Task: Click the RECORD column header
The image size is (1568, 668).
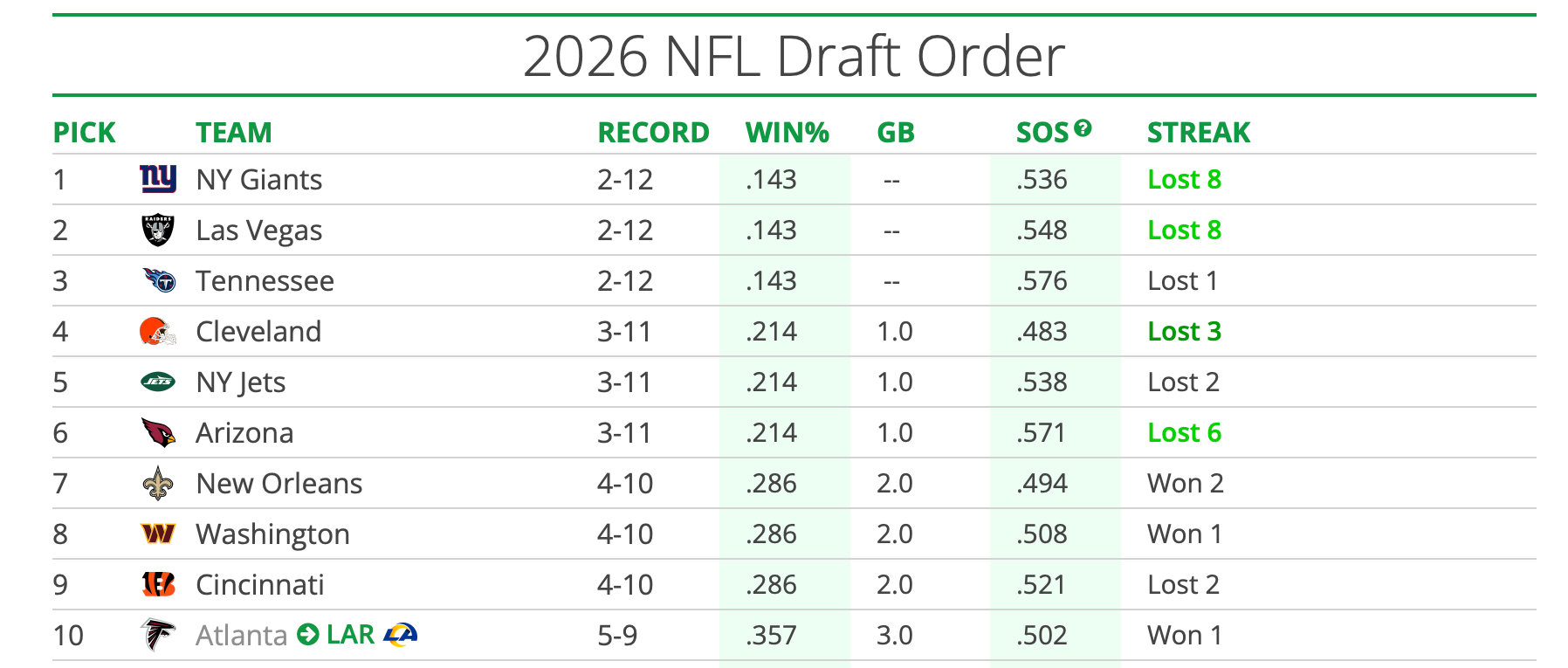Action: click(x=653, y=133)
